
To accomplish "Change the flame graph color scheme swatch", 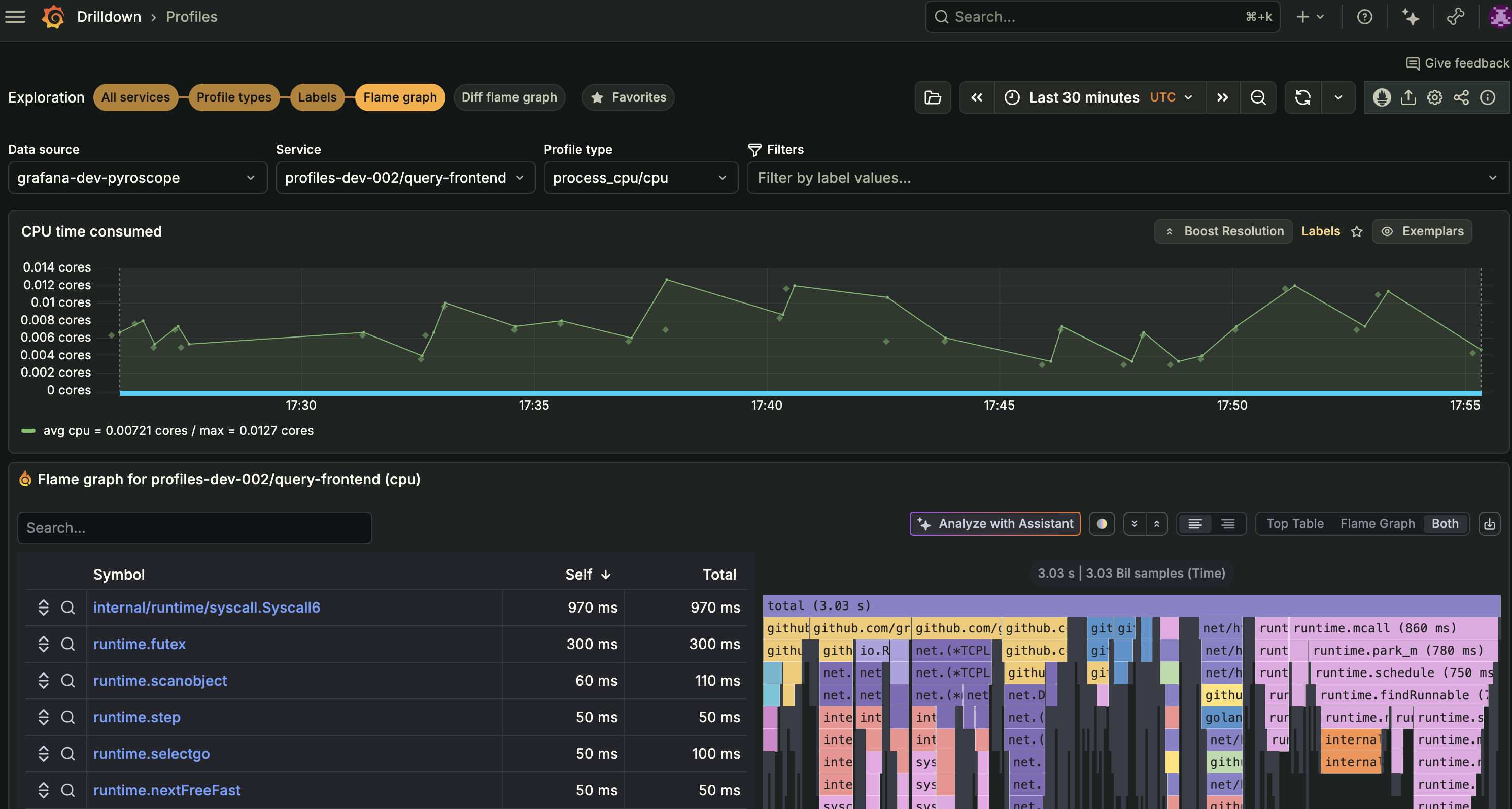I will (x=1102, y=524).
